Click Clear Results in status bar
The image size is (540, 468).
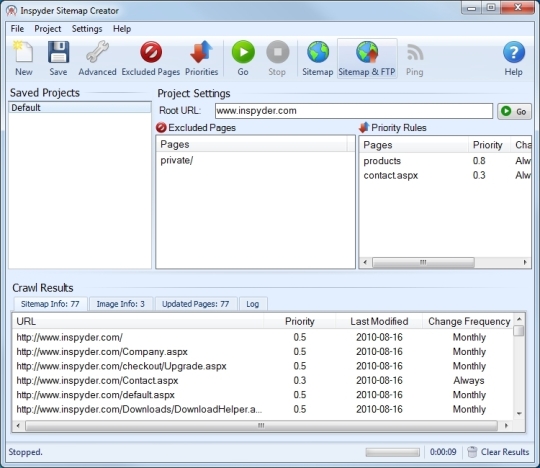[498, 452]
